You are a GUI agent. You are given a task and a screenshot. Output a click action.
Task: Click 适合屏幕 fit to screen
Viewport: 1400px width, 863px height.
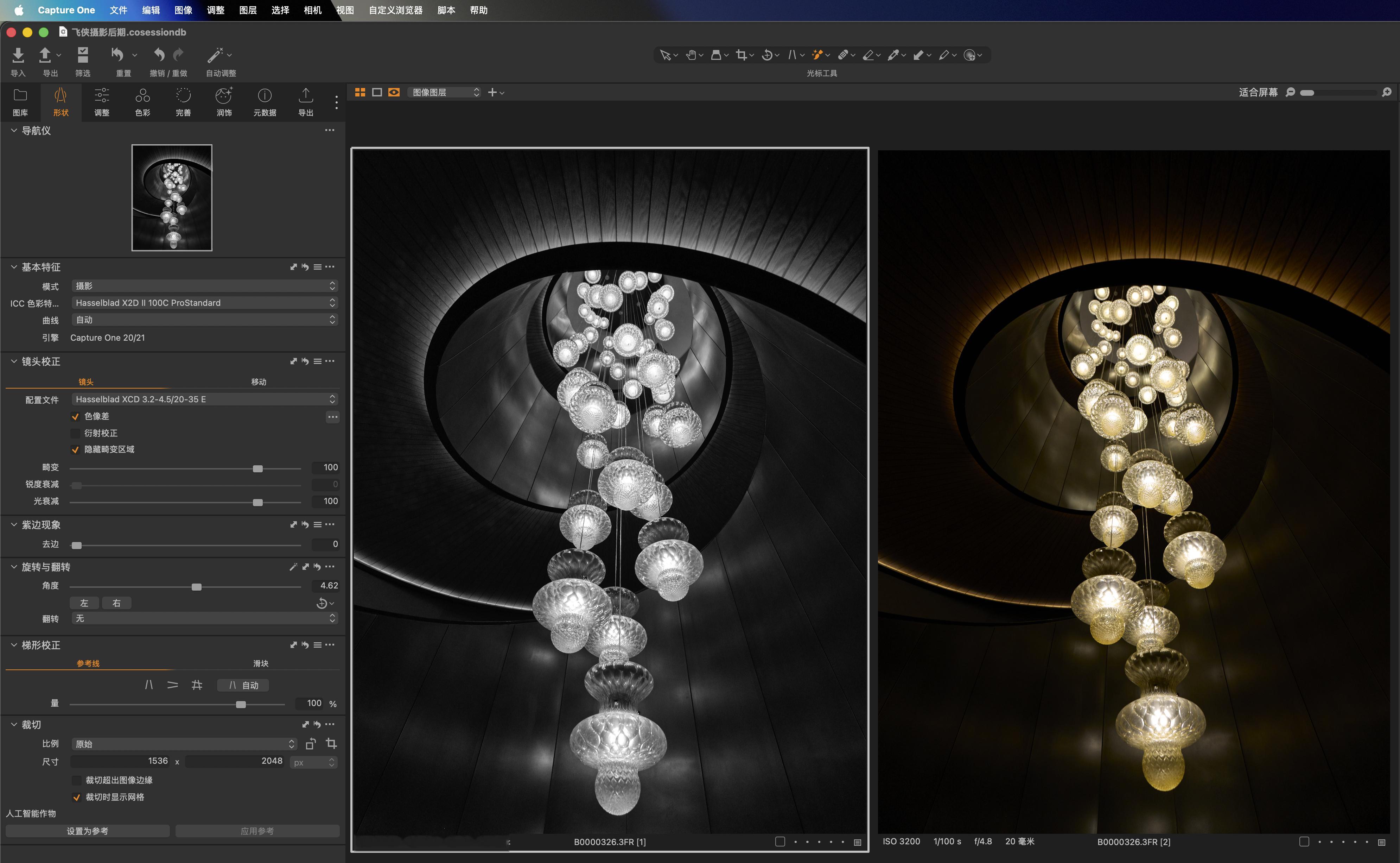pos(1258,93)
